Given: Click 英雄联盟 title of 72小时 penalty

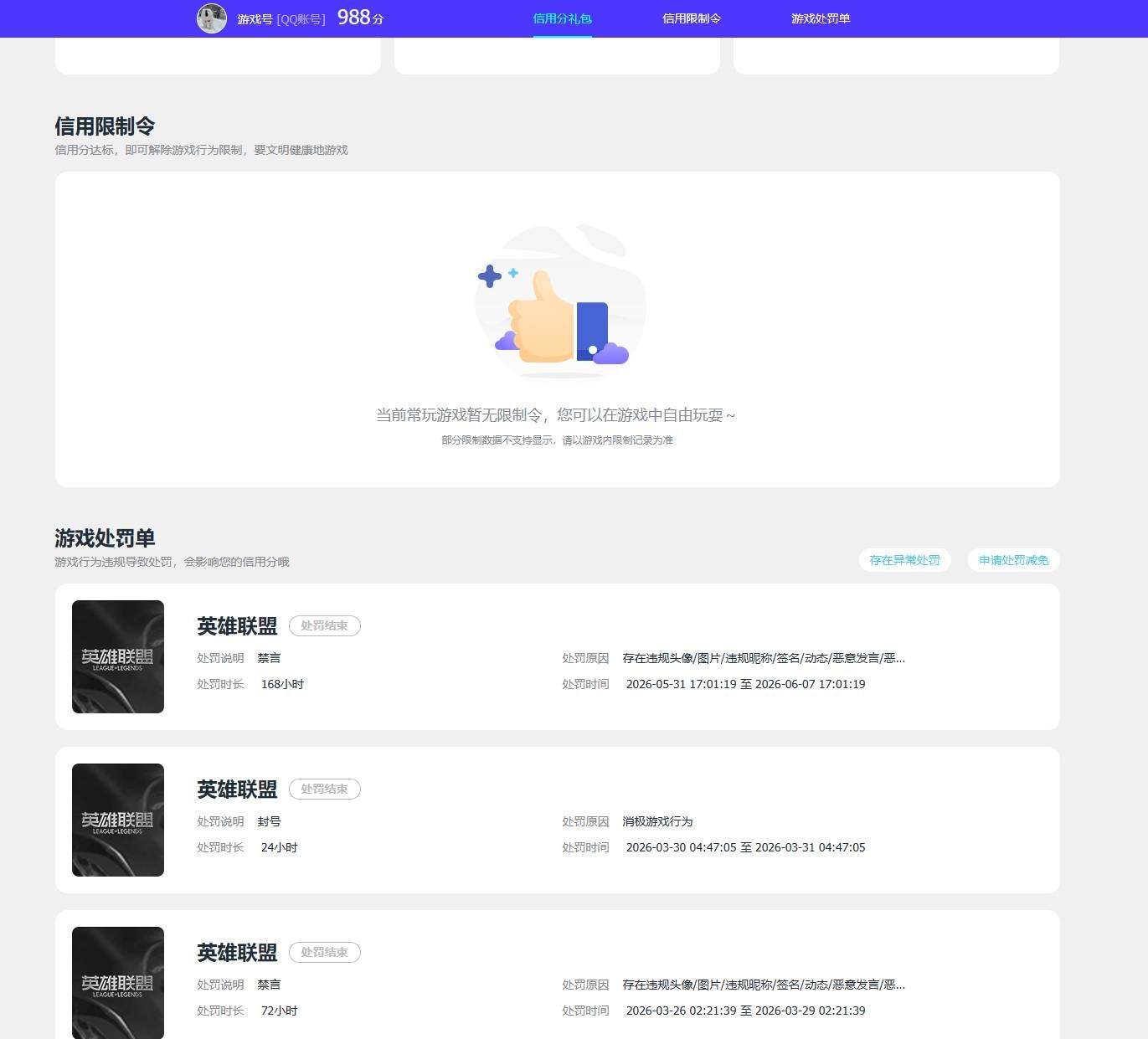Looking at the screenshot, I should click(x=237, y=953).
